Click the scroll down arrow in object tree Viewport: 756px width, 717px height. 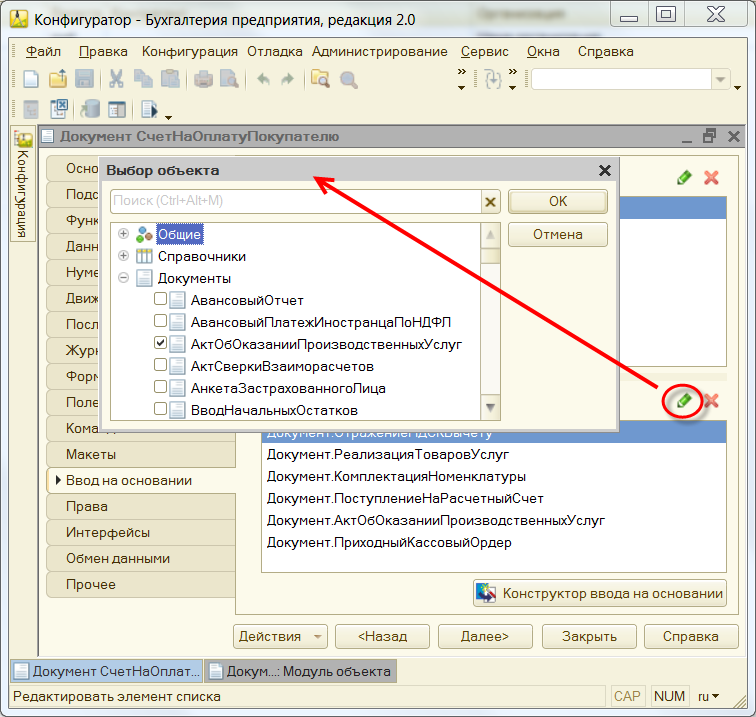click(490, 408)
